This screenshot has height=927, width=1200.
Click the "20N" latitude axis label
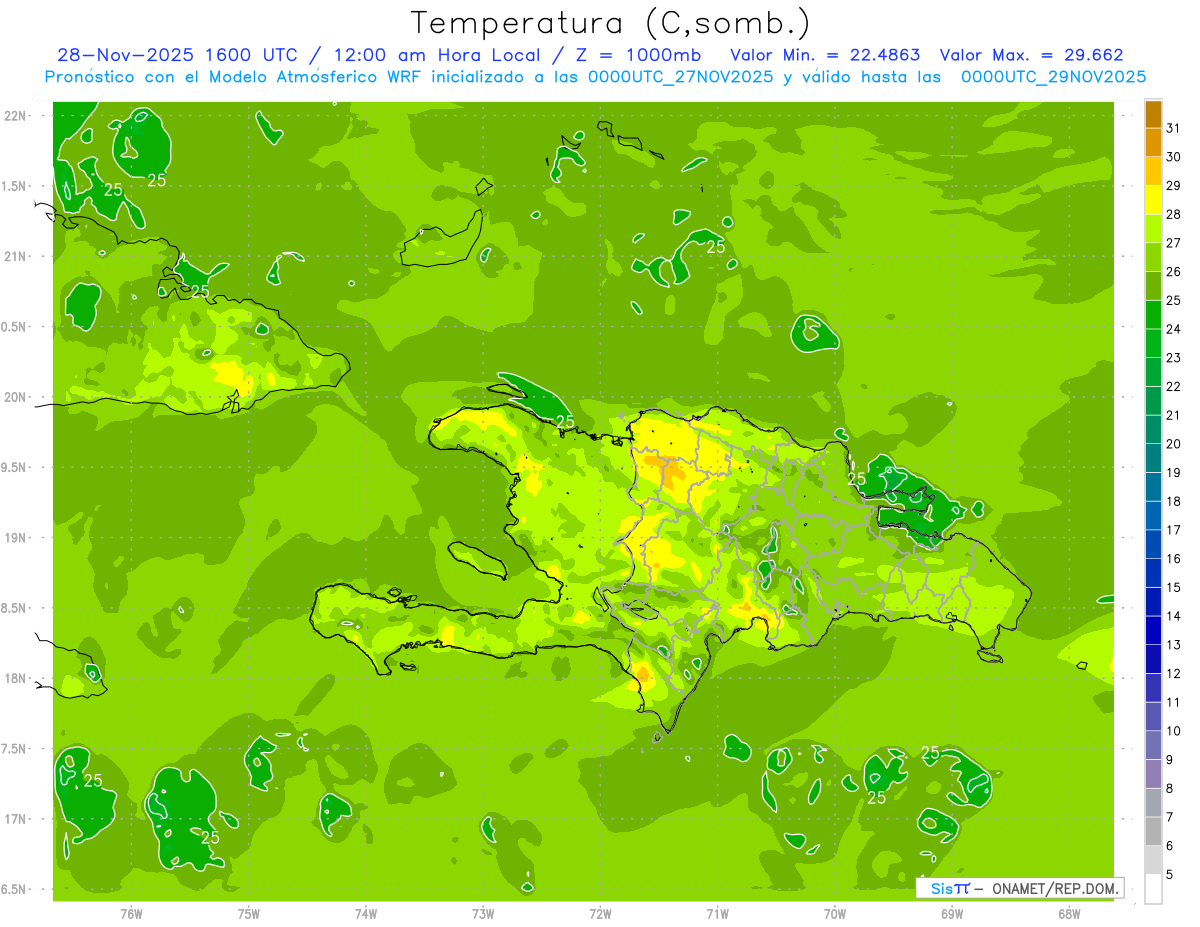15,397
